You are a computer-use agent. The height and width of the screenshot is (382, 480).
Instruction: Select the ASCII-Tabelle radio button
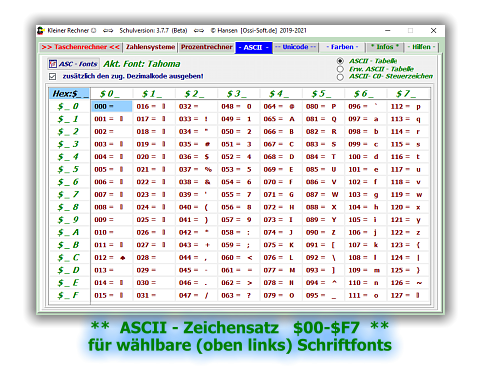click(x=340, y=61)
